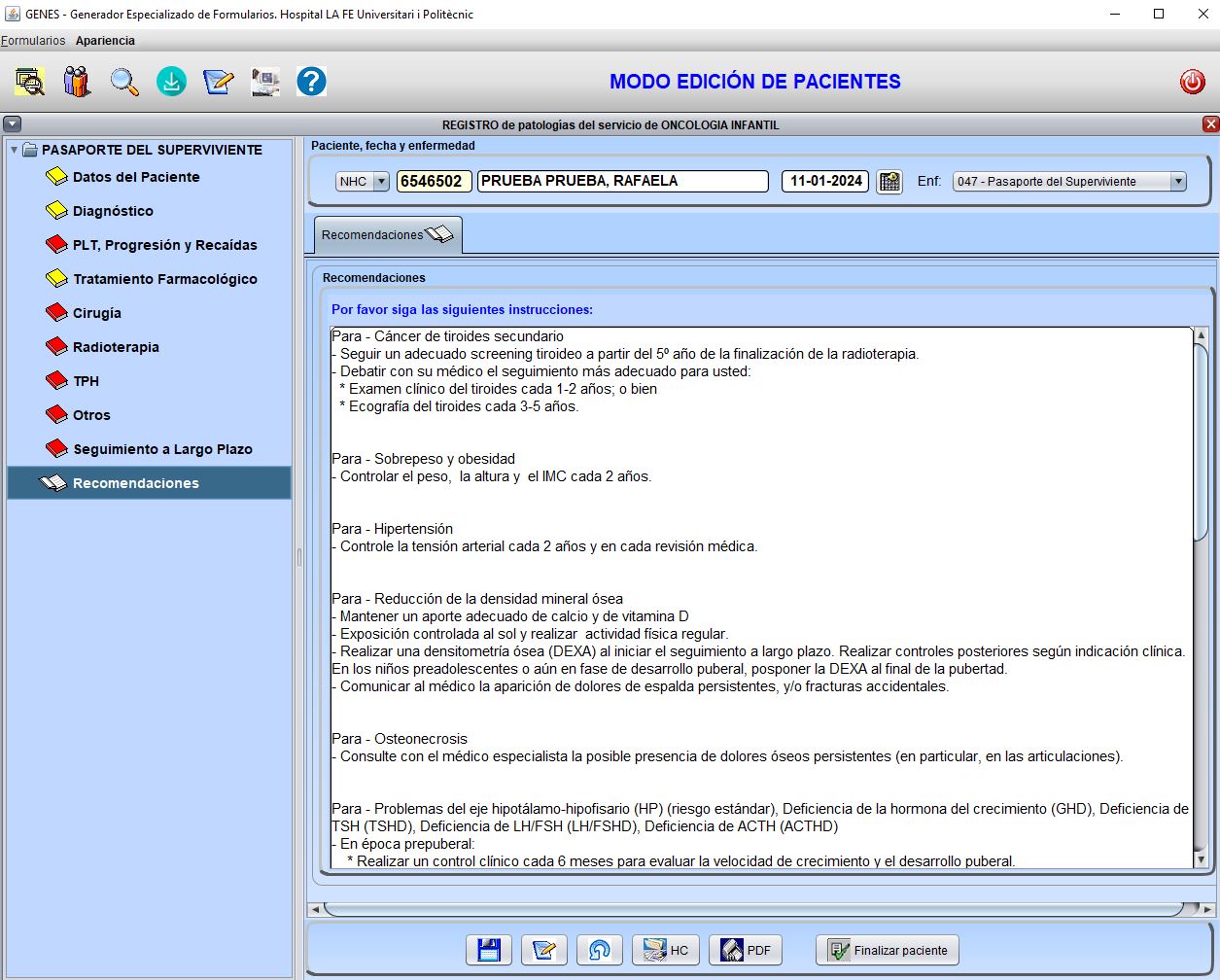Click the red power exit icon
Viewport: 1220px width, 980px height.
1192,82
